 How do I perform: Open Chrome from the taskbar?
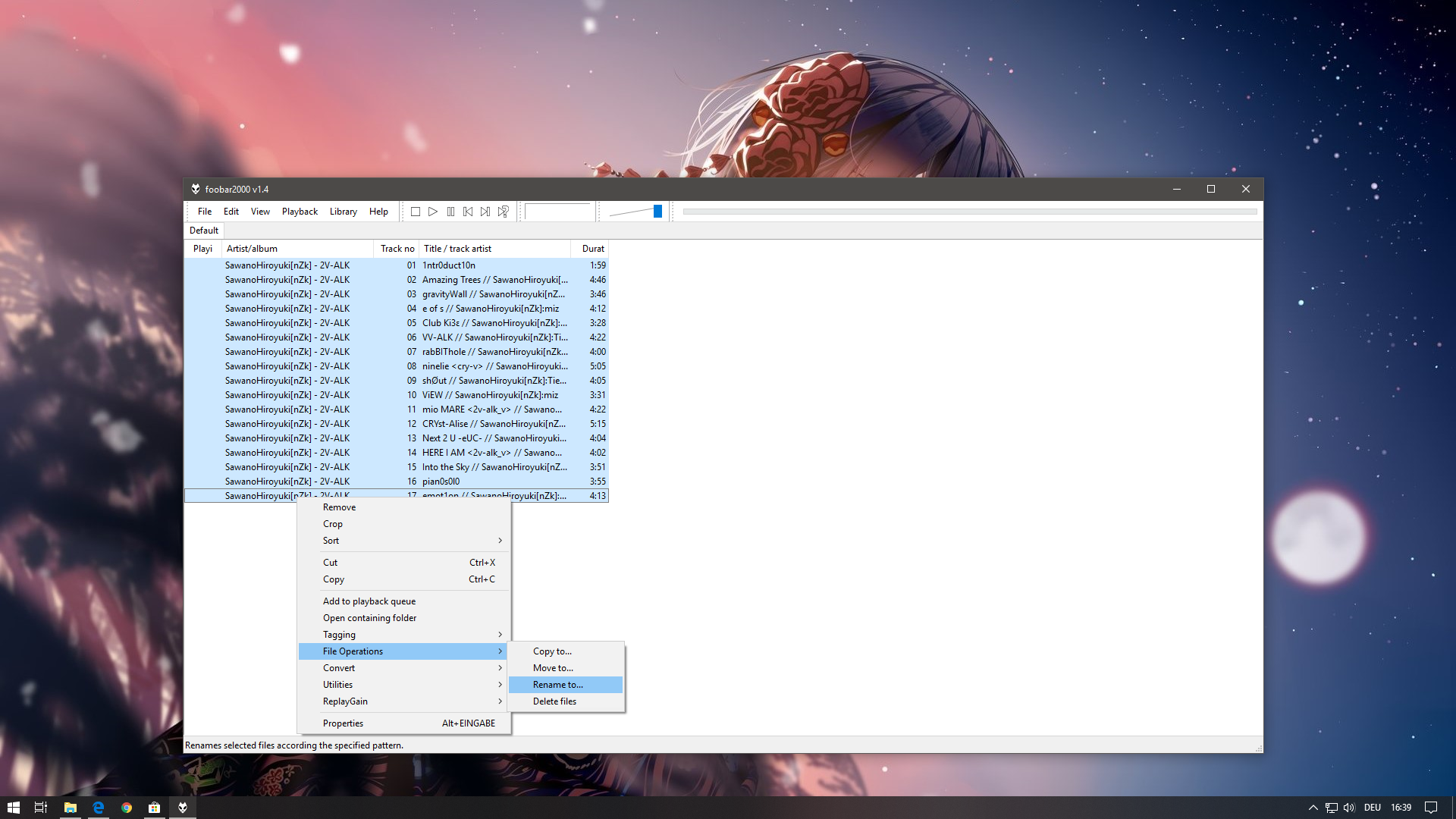(127, 808)
